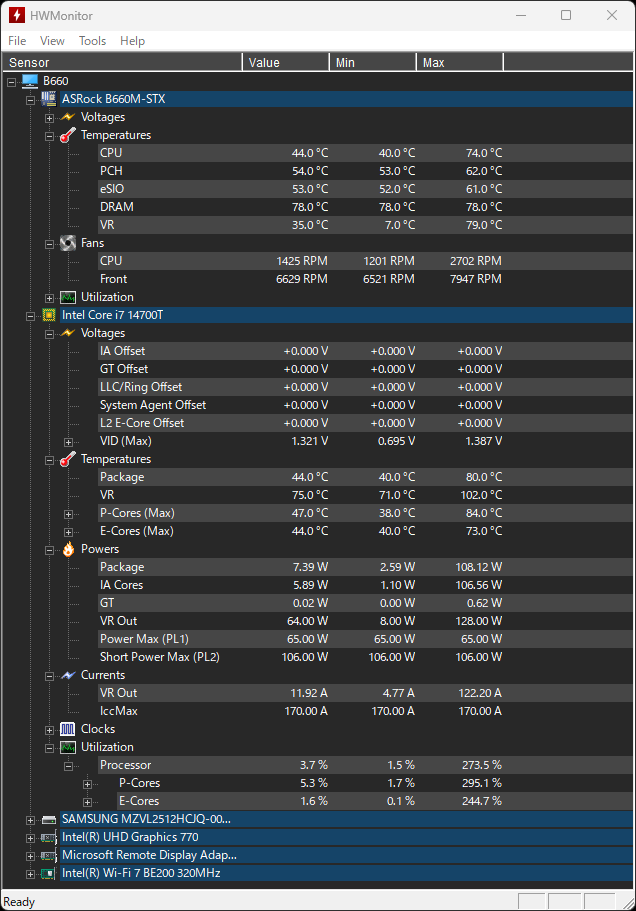Click the CPU Voltages lightning icon

click(68, 333)
